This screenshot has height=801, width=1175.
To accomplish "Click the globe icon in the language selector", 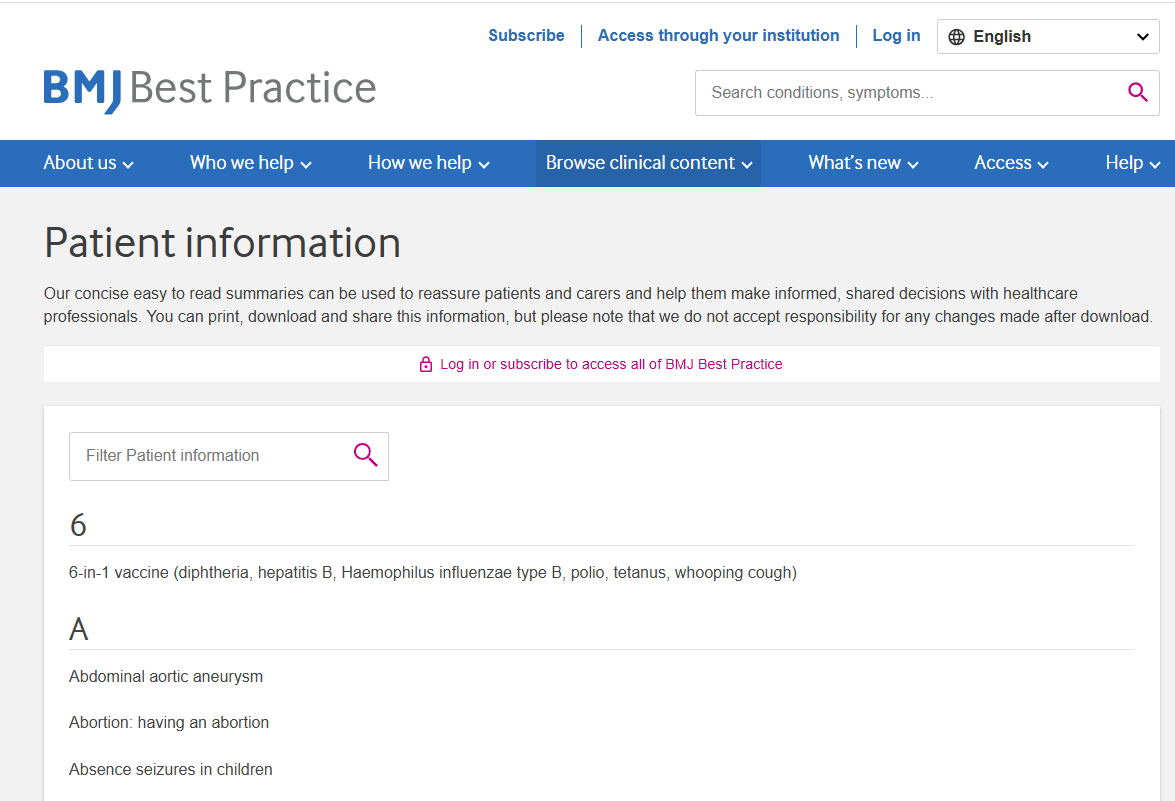I will coord(956,37).
